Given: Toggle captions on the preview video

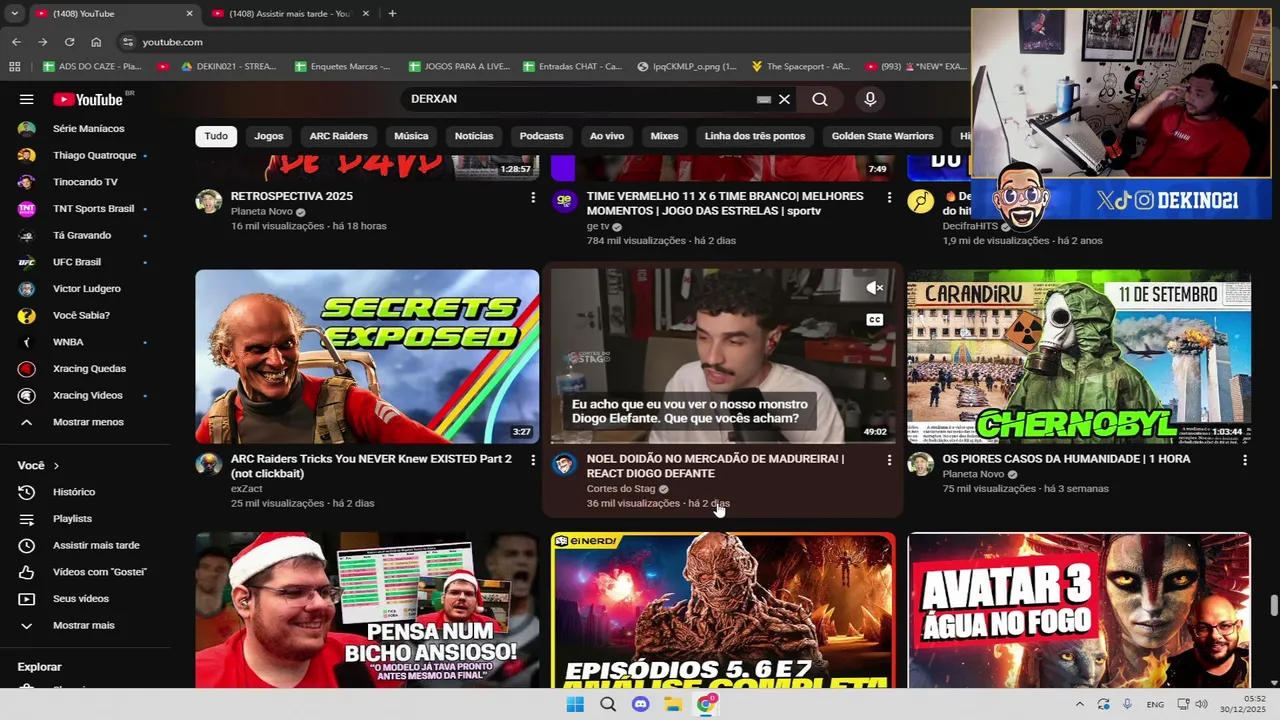Looking at the screenshot, I should pyautogui.click(x=874, y=320).
